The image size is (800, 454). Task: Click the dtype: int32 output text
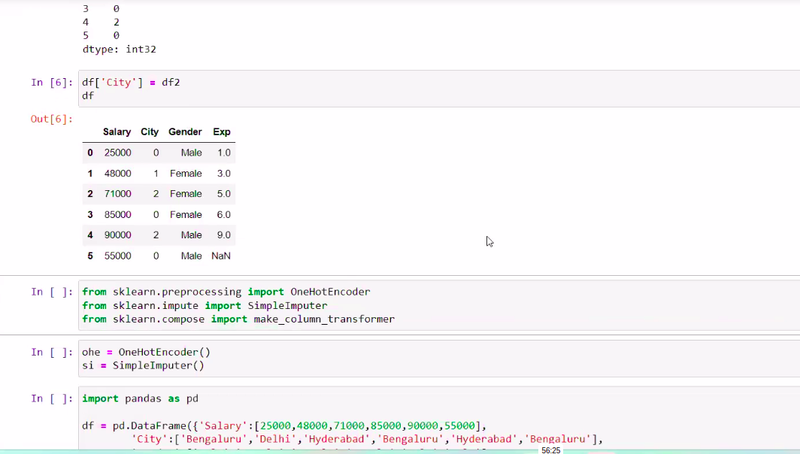click(x=119, y=49)
